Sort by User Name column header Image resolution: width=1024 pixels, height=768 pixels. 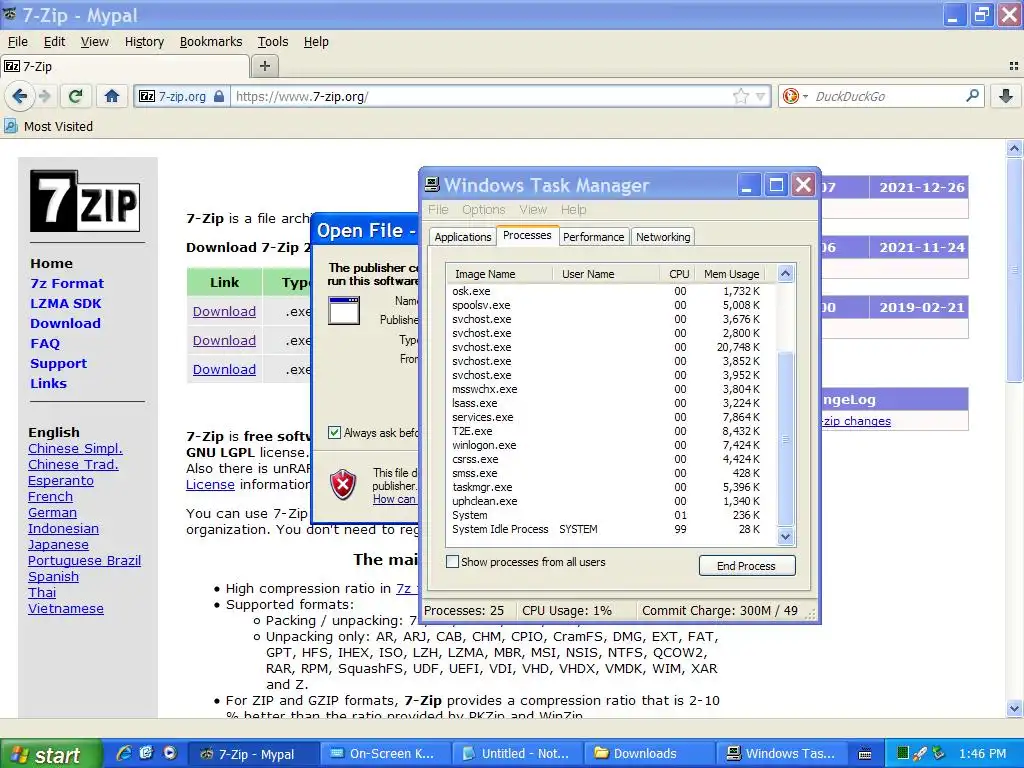point(606,274)
